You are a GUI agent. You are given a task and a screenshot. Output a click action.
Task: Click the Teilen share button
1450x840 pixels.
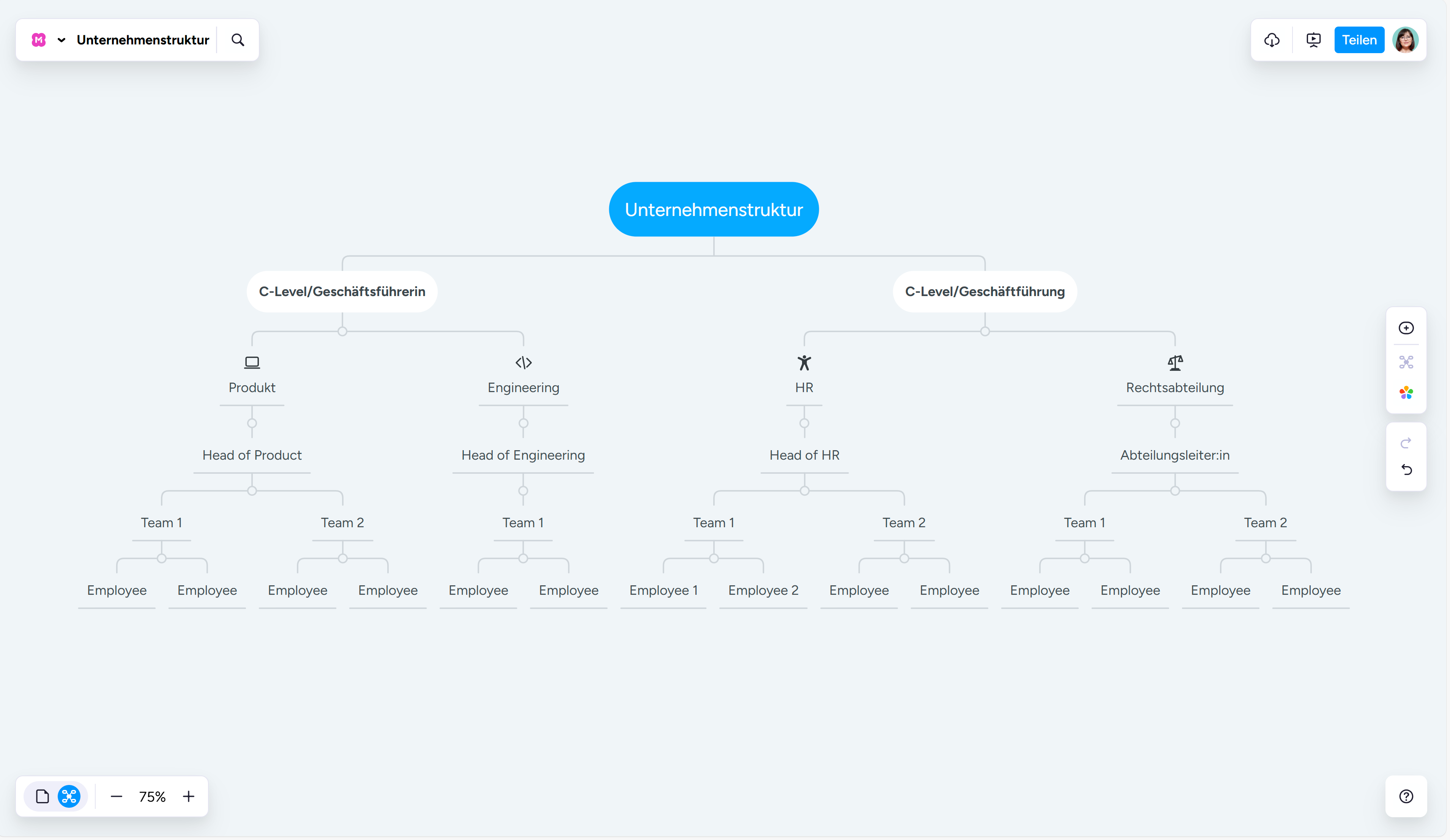(x=1359, y=40)
